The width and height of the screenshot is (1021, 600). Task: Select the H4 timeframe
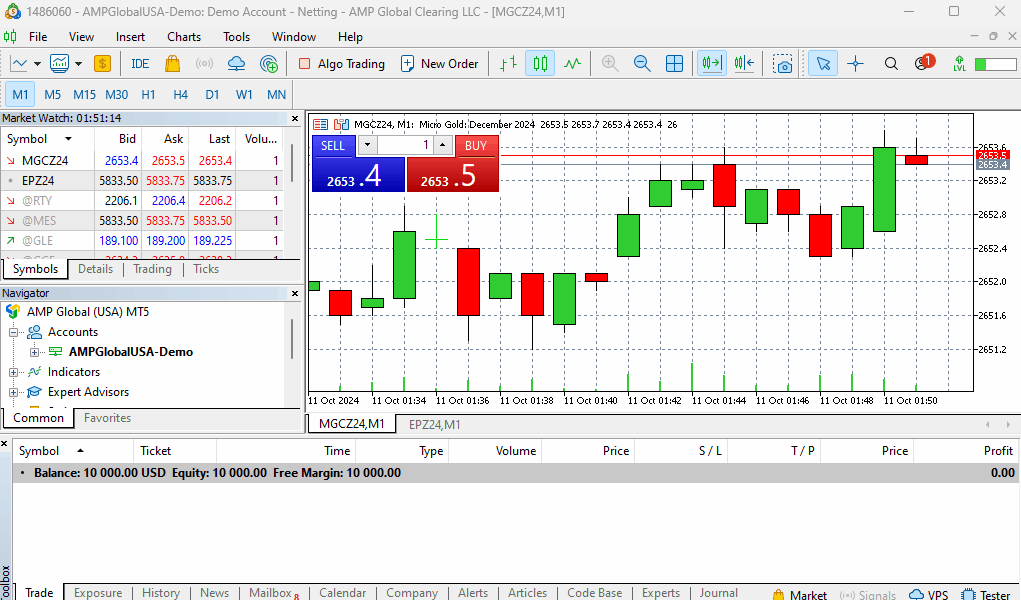click(x=180, y=94)
